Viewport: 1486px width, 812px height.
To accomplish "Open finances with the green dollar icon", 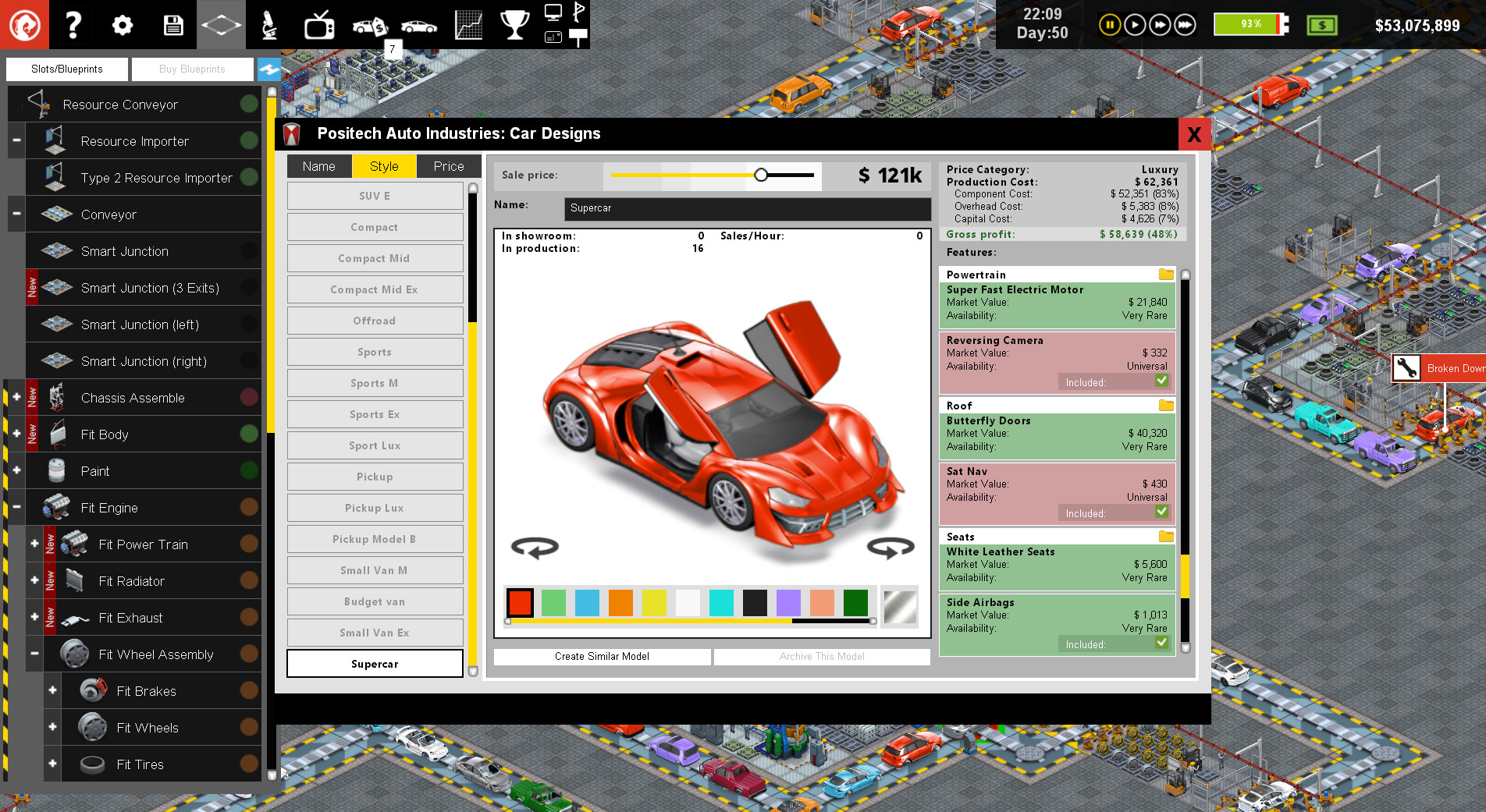I will pyautogui.click(x=1321, y=25).
